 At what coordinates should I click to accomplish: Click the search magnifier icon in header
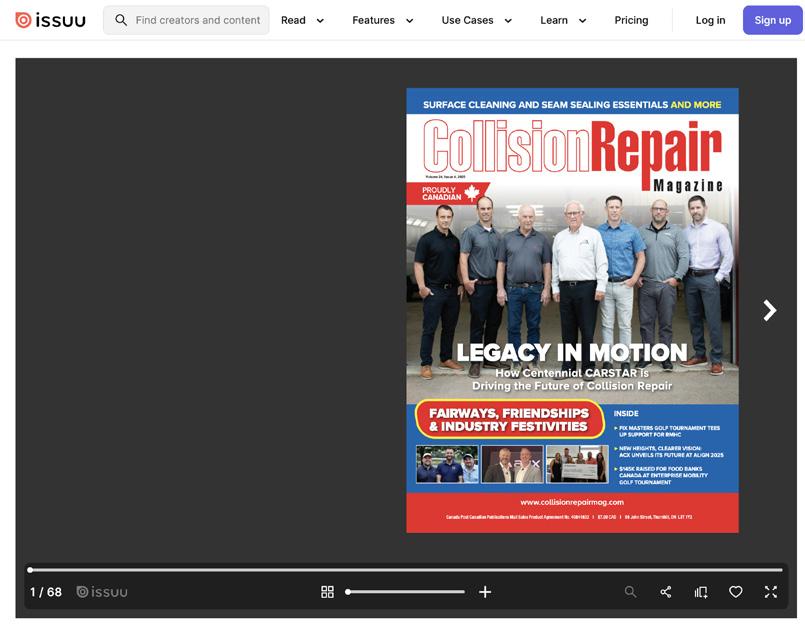coord(121,20)
